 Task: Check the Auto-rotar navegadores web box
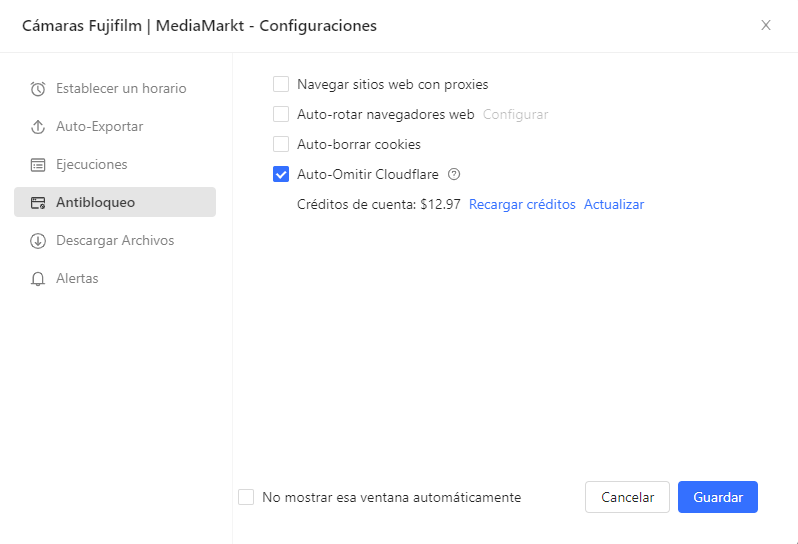pos(281,114)
